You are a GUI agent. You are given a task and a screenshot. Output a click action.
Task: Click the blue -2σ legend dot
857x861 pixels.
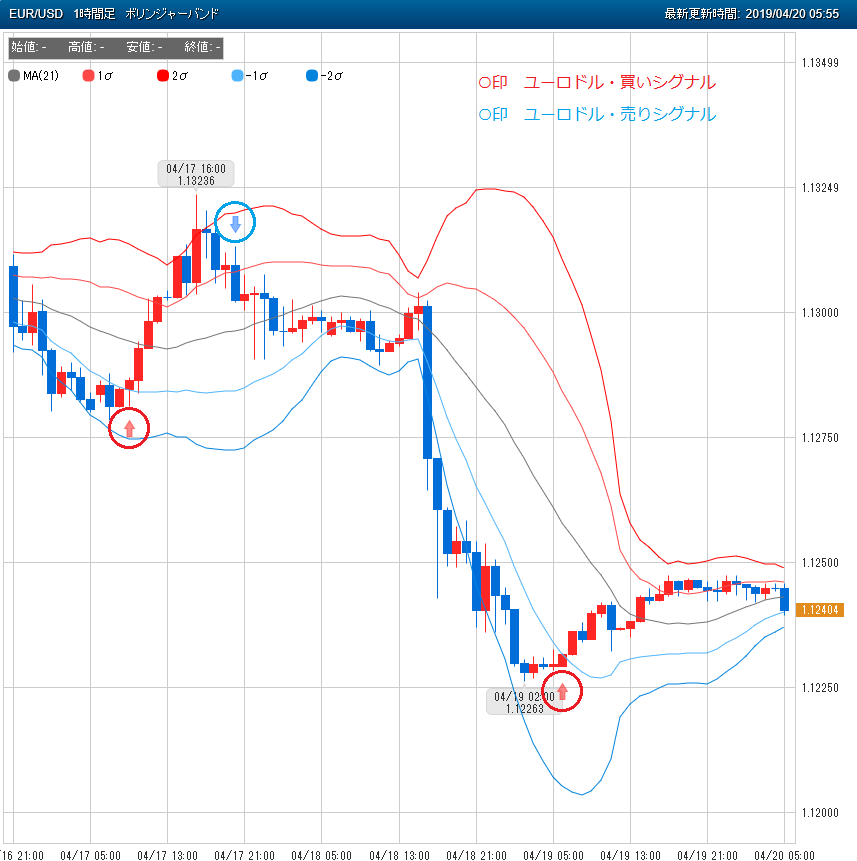tap(312, 76)
